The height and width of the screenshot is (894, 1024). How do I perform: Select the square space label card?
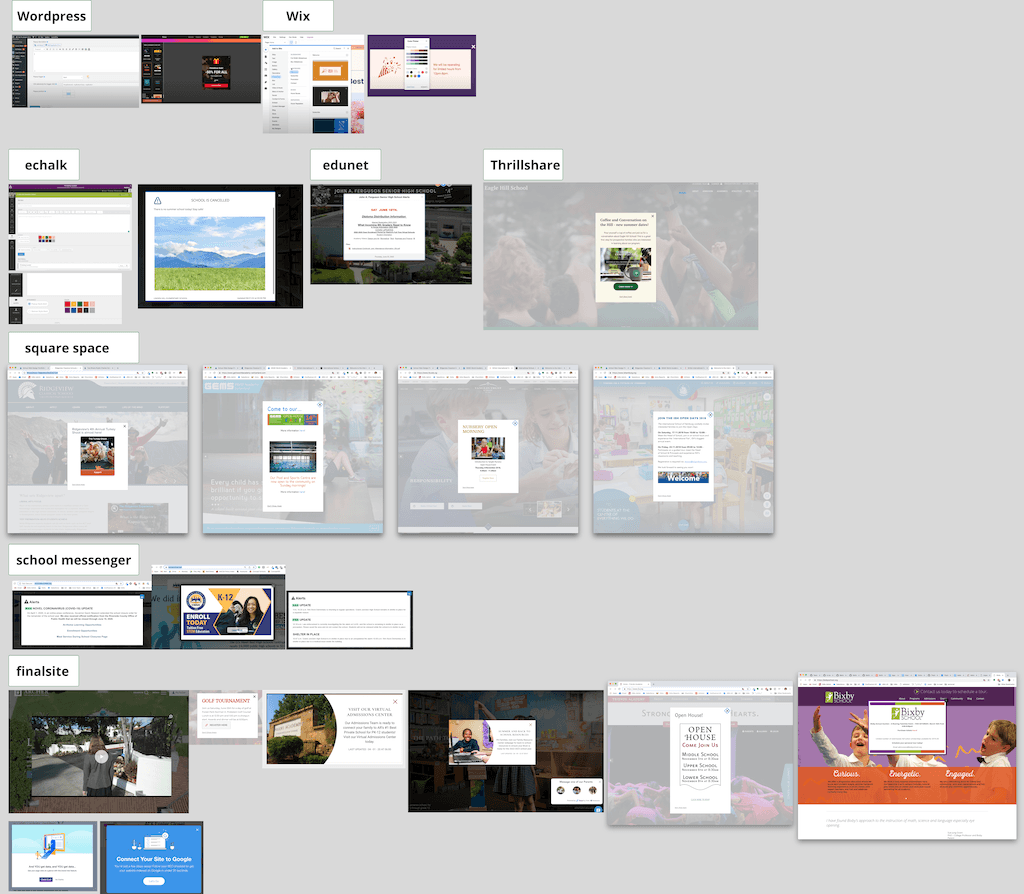[73, 348]
